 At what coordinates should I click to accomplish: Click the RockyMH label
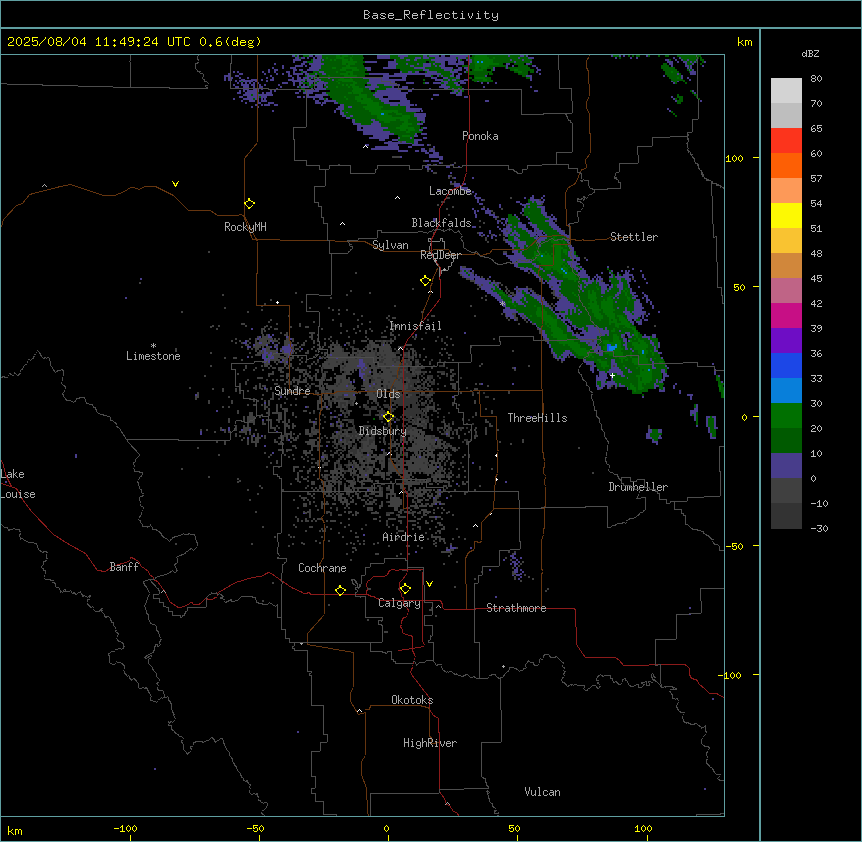245,227
